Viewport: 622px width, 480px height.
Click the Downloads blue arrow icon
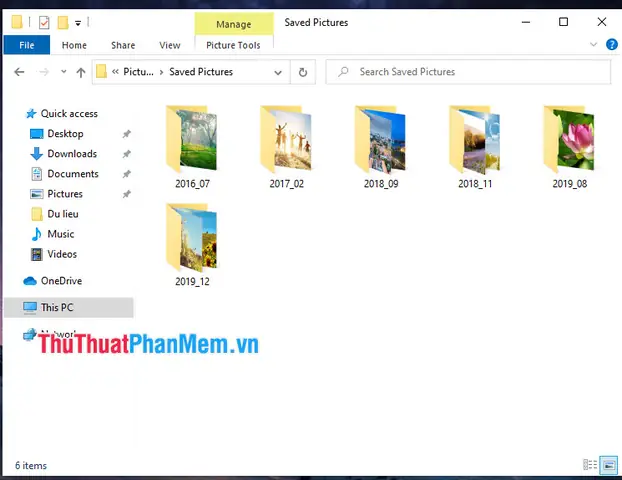36,154
